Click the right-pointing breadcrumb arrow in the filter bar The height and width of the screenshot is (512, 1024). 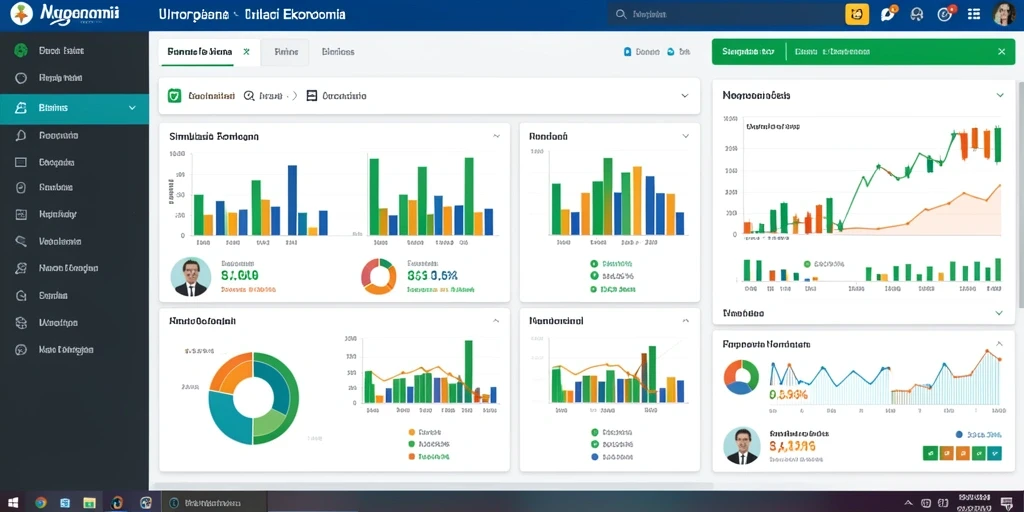(x=295, y=96)
